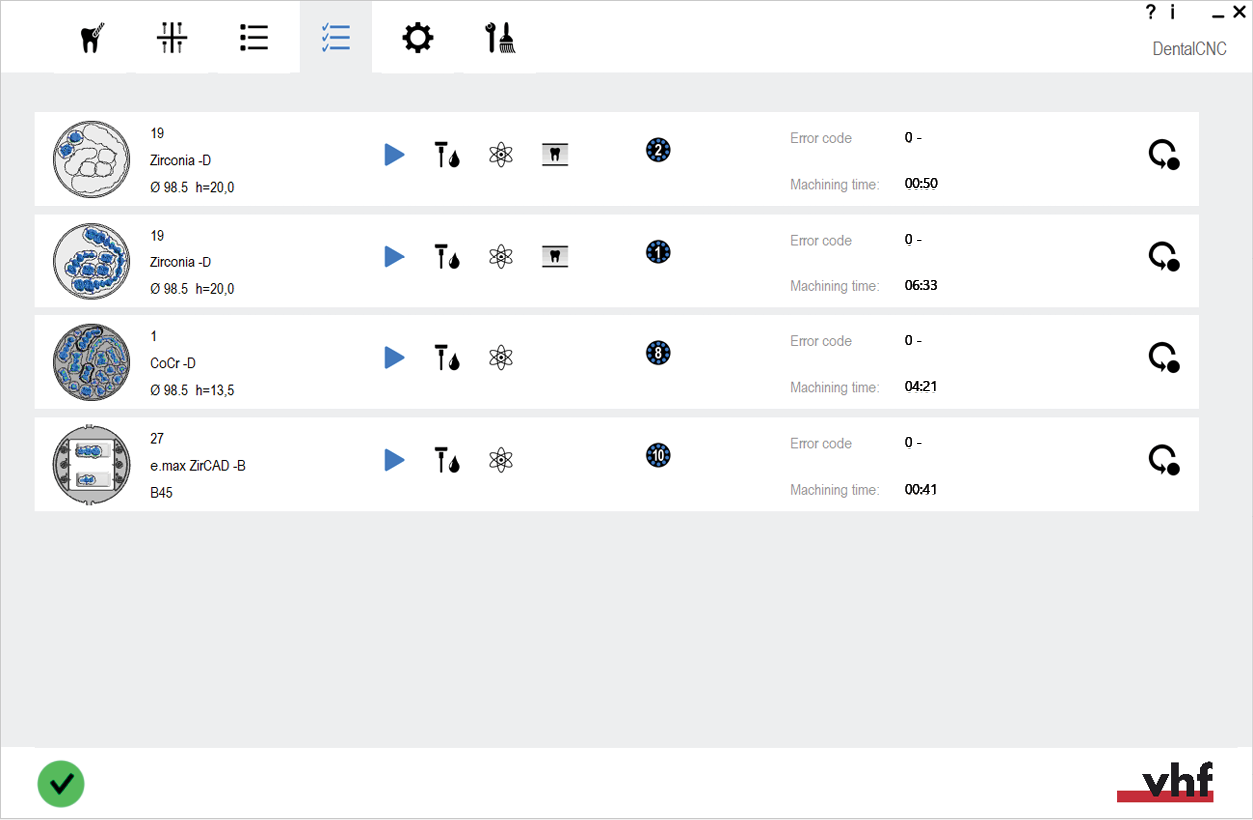Open the maintenance wrench and brush tab
The height and width of the screenshot is (820, 1253).
pyautogui.click(x=499, y=38)
